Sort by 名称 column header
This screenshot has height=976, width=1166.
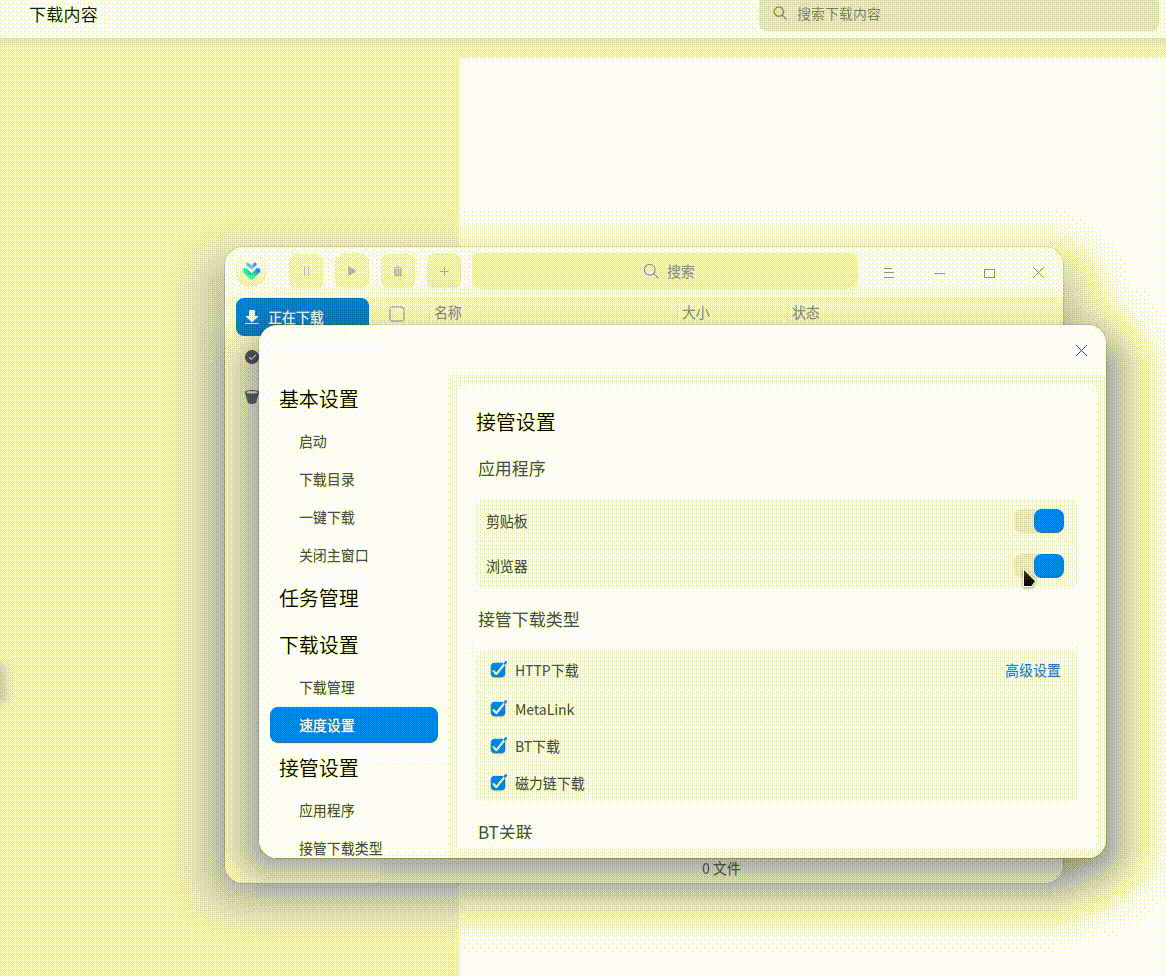coord(448,313)
